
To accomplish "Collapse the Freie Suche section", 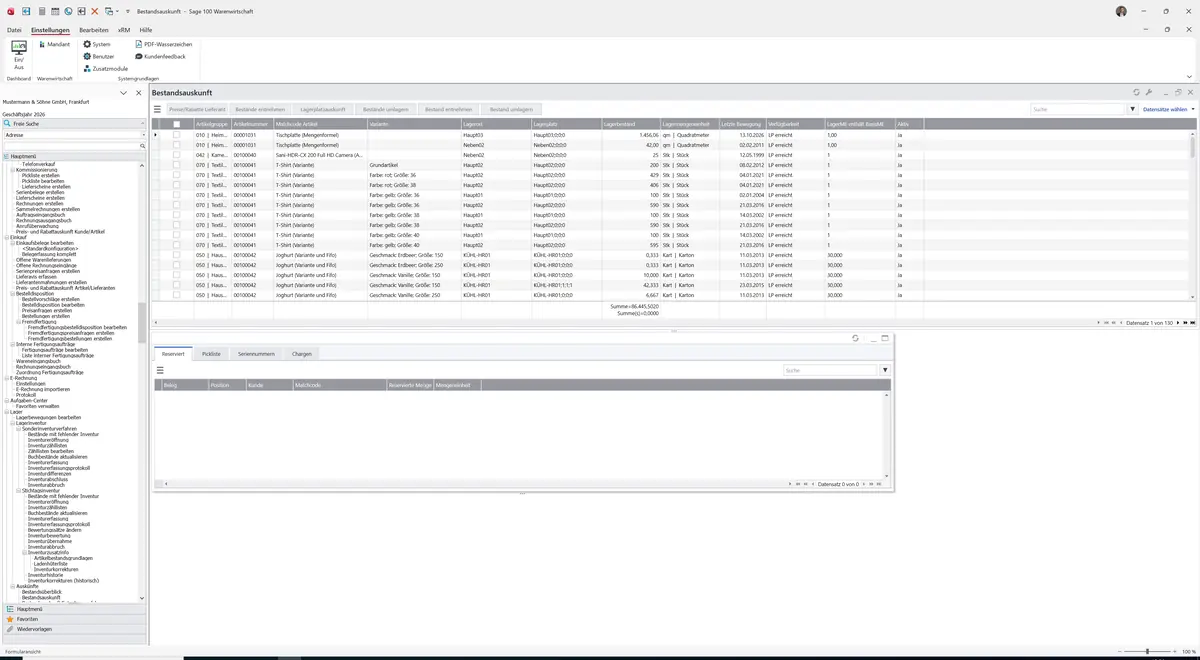I will [142, 123].
